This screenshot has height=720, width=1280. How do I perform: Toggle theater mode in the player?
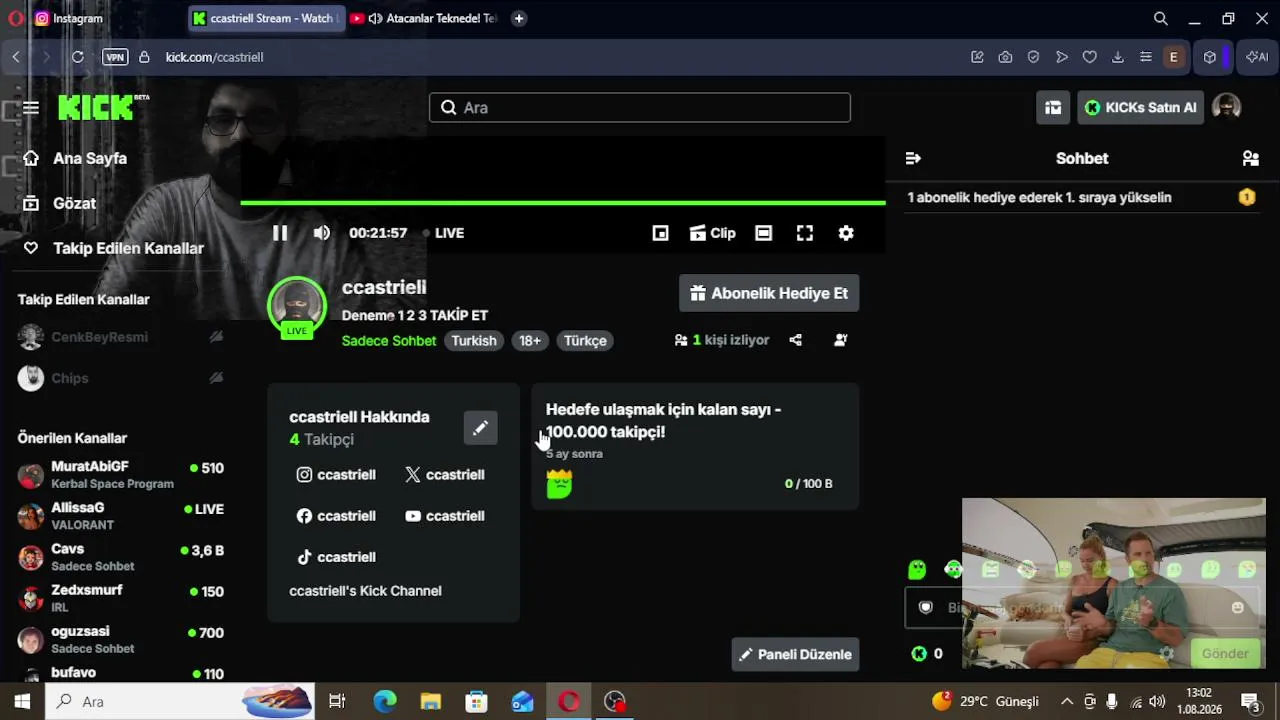(x=764, y=233)
